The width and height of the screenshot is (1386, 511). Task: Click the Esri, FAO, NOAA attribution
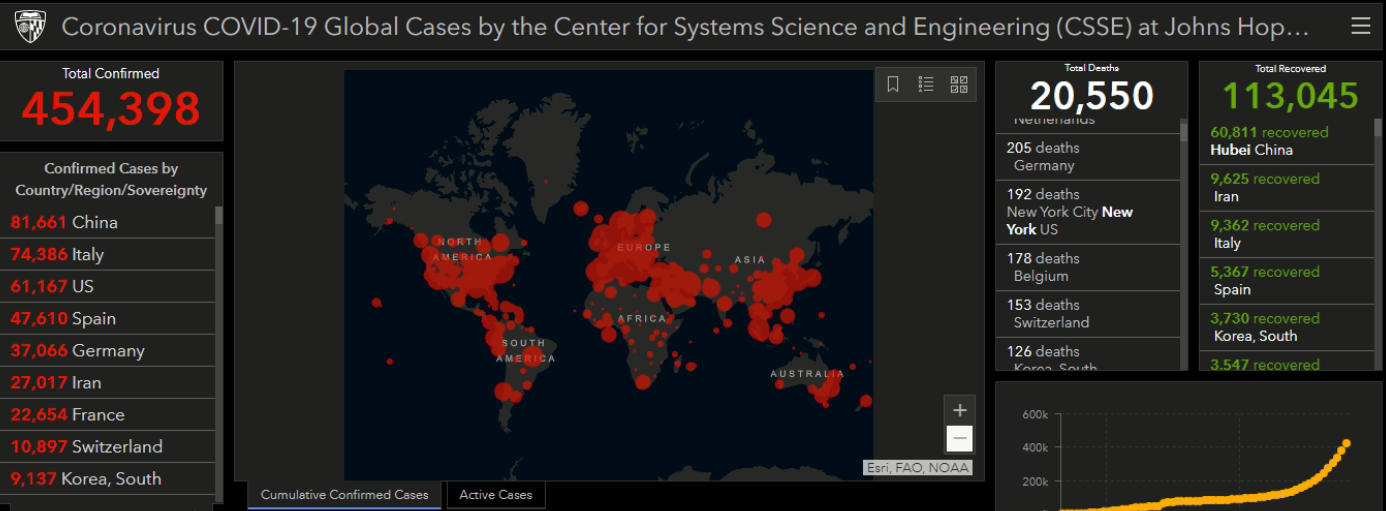tap(917, 467)
